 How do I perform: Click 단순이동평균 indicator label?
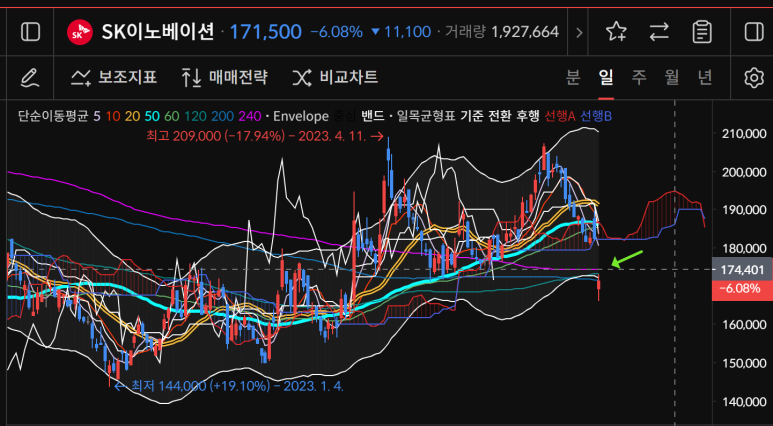(x=53, y=116)
